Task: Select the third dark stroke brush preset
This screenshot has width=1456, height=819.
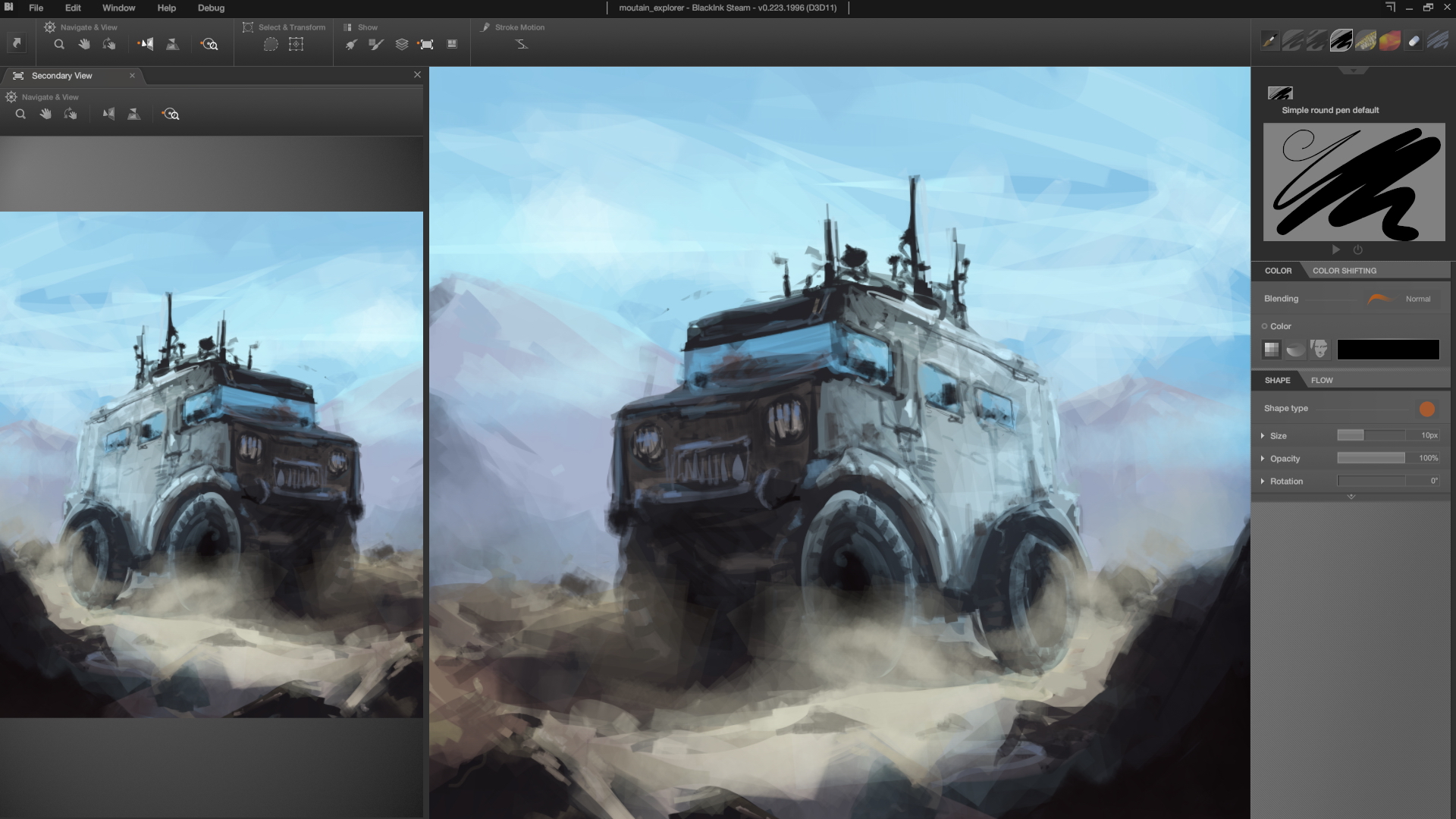Action: pos(1317,41)
